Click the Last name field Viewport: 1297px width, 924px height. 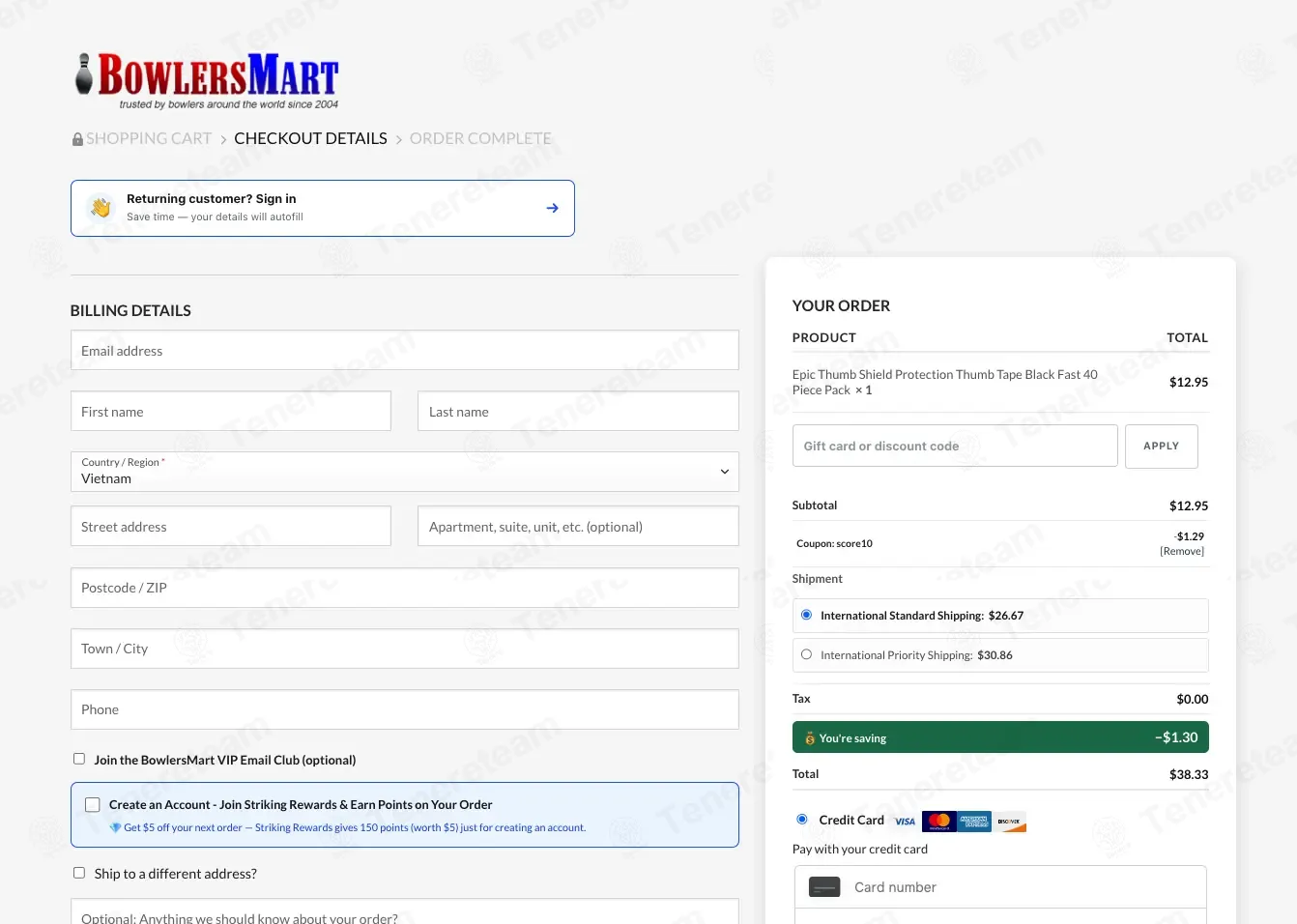pyautogui.click(x=578, y=411)
